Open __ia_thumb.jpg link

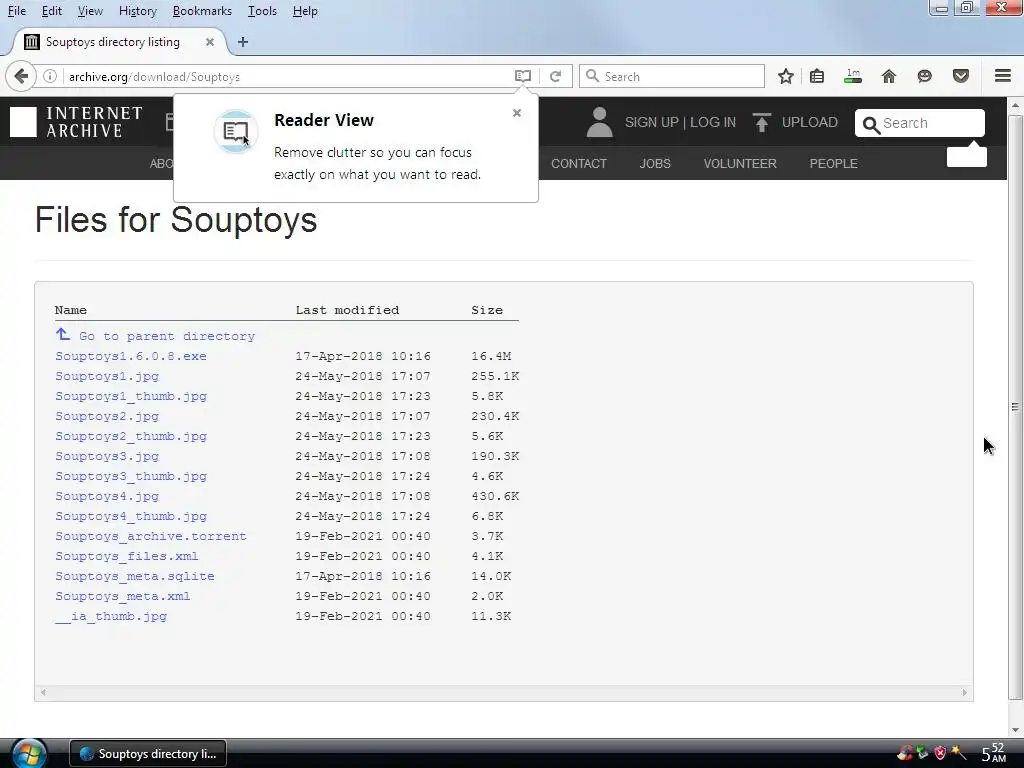click(x=111, y=616)
